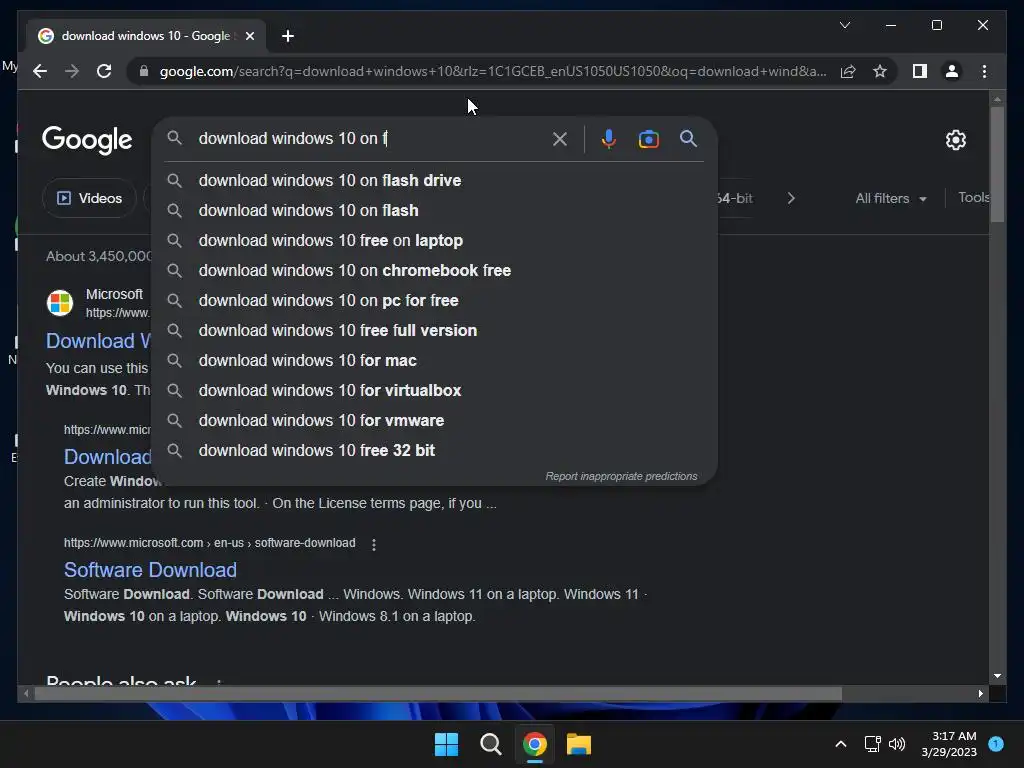Viewport: 1024px width, 768px height.
Task: Click inside the Google search input
Action: point(369,138)
